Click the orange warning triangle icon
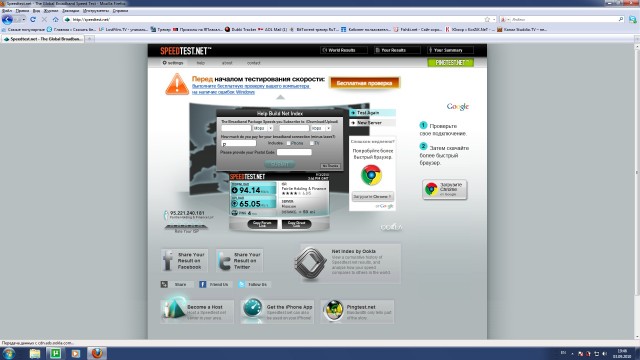640x360 pixels. [x=177, y=84]
